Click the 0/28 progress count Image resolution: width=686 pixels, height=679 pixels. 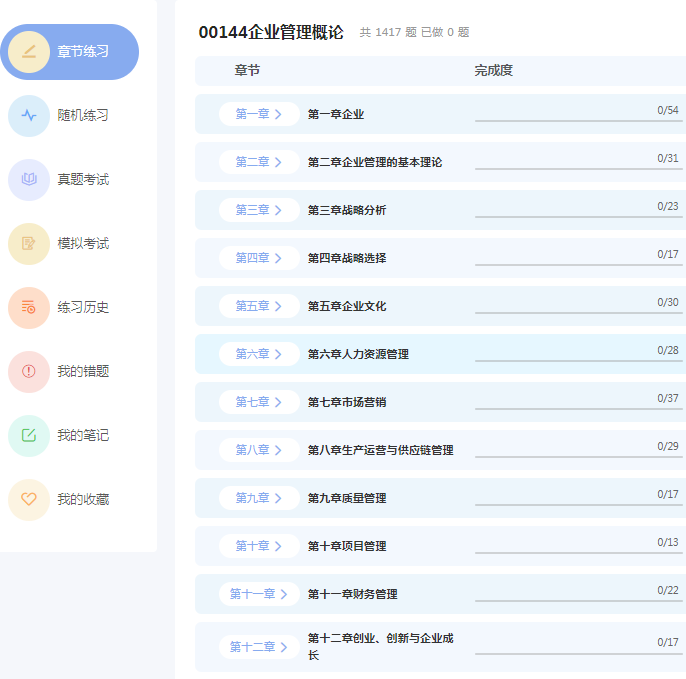[668, 350]
